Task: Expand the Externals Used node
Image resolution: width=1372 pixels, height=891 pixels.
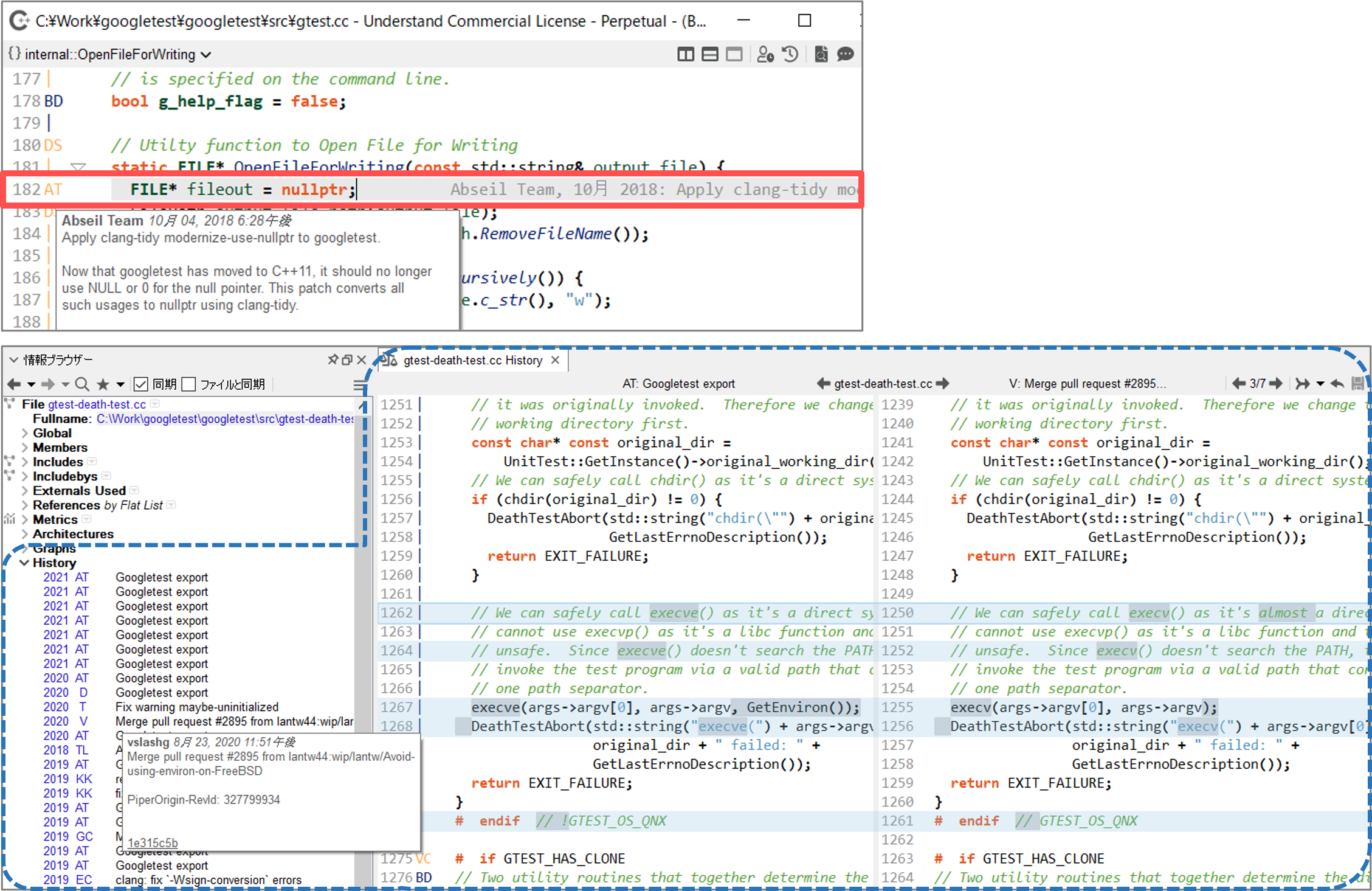Action: click(x=25, y=491)
